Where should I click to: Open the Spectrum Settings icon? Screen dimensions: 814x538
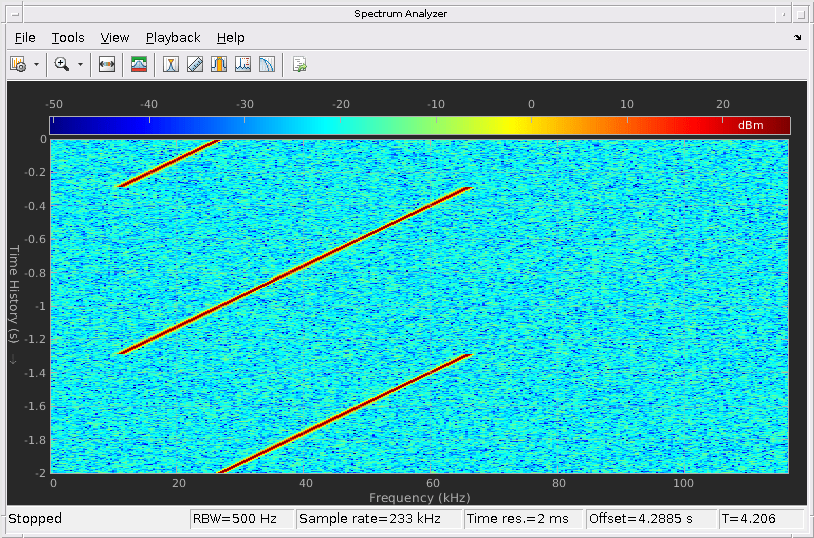[18, 64]
